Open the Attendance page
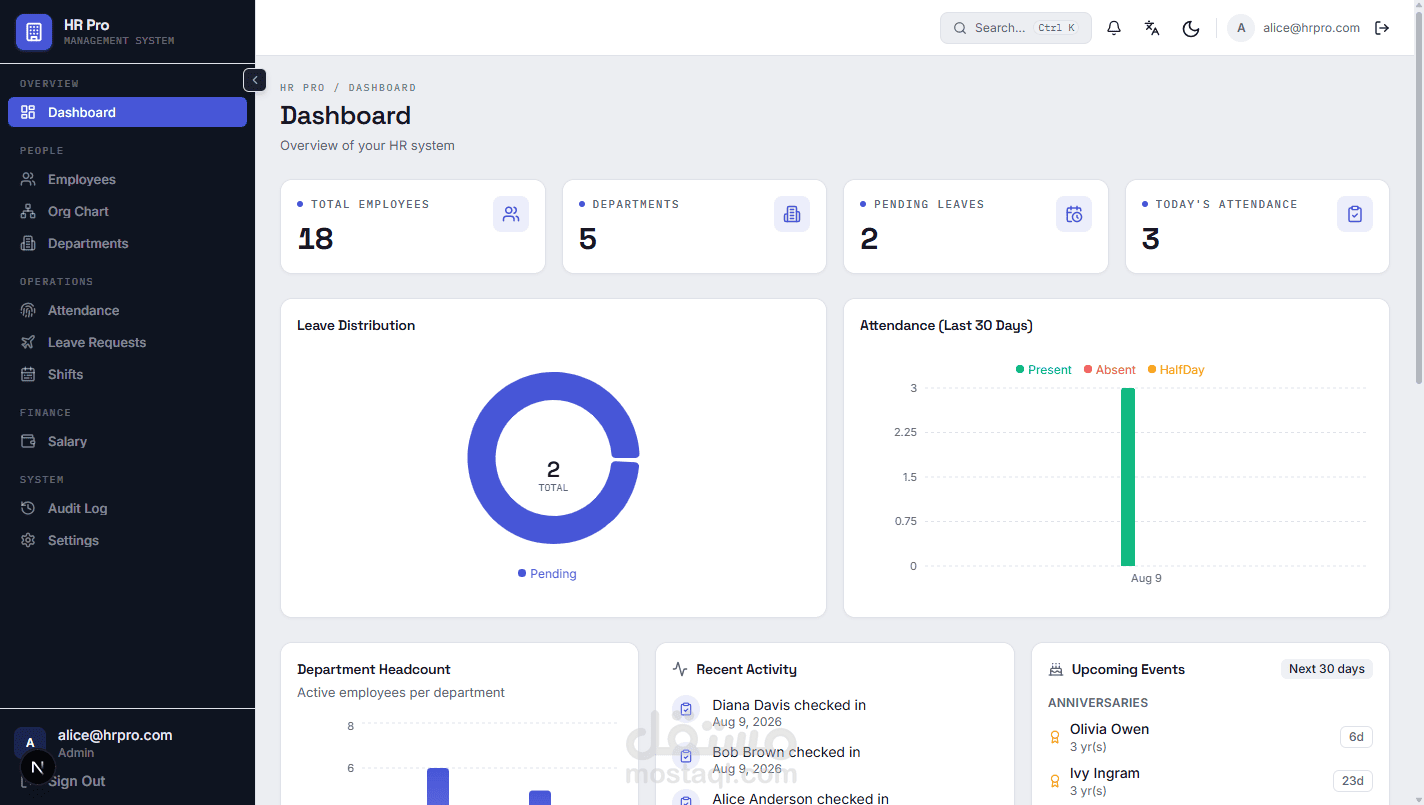Screen dimensions: 1424x805 click(x=127, y=310)
